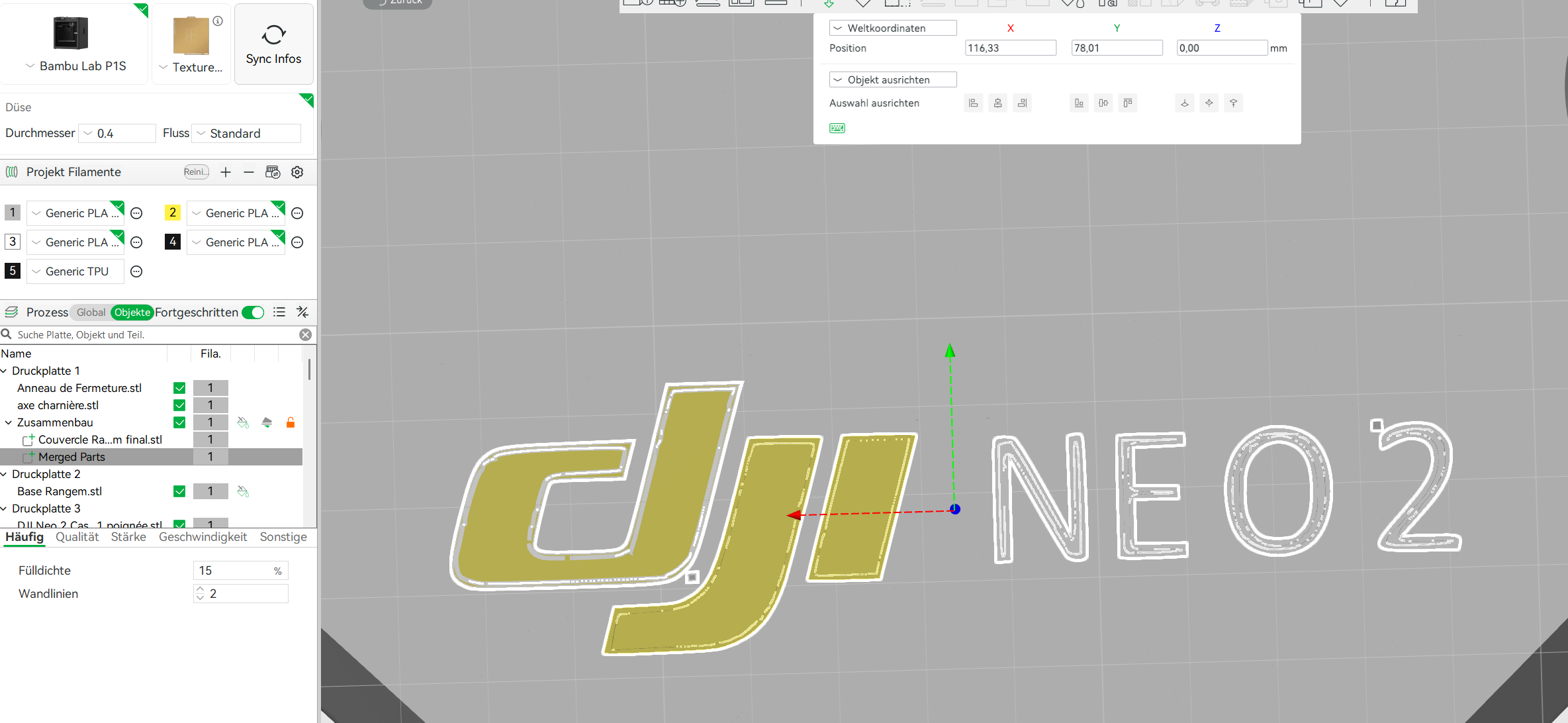Click the Zurück button above the viewport
Image resolution: width=1568 pixels, height=723 pixels.
(396, 2)
